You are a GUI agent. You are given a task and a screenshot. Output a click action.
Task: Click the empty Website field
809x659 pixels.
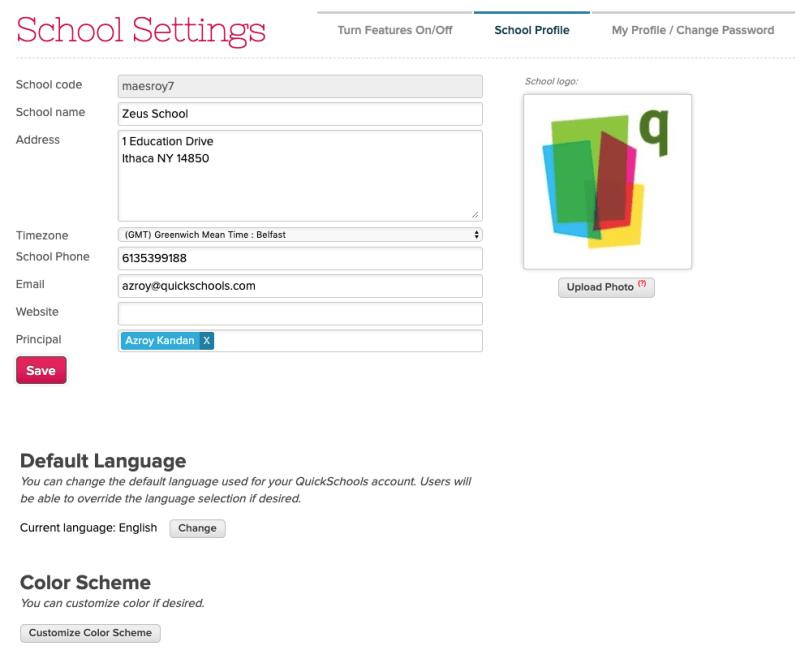300,312
